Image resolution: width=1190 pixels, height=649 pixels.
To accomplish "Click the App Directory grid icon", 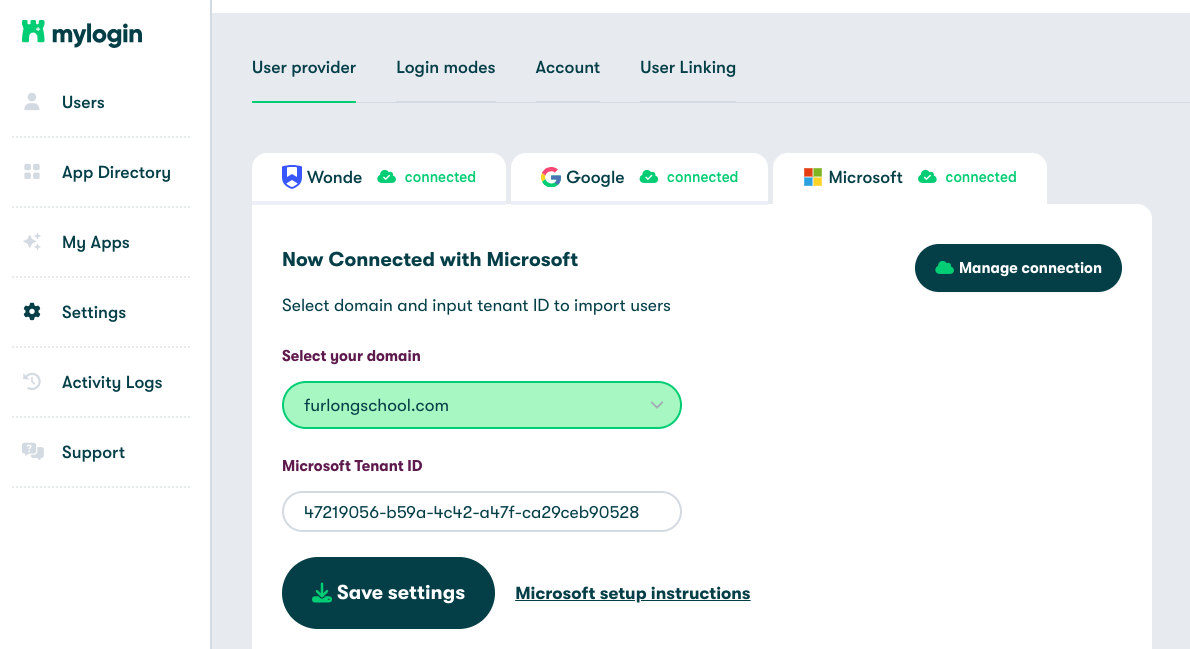I will coord(32,172).
